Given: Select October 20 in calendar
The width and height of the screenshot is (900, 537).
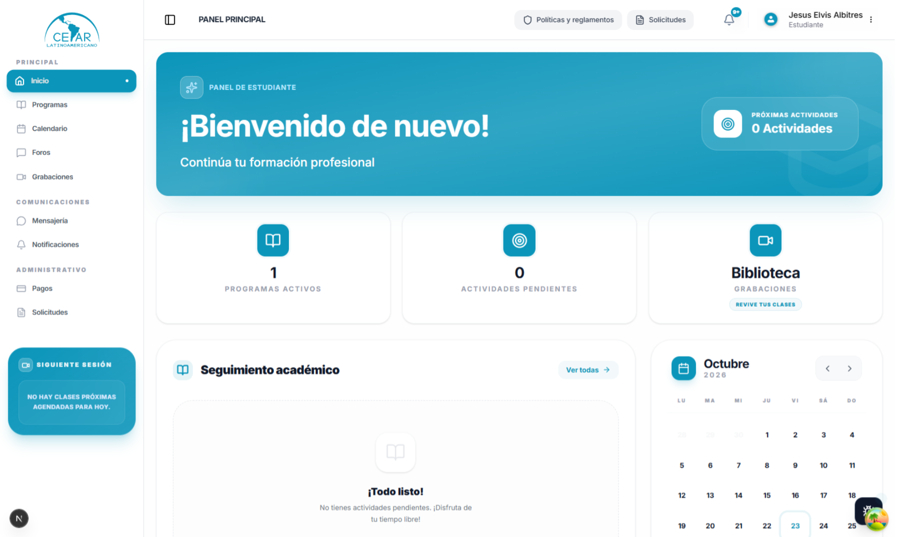Looking at the screenshot, I should [710, 526].
